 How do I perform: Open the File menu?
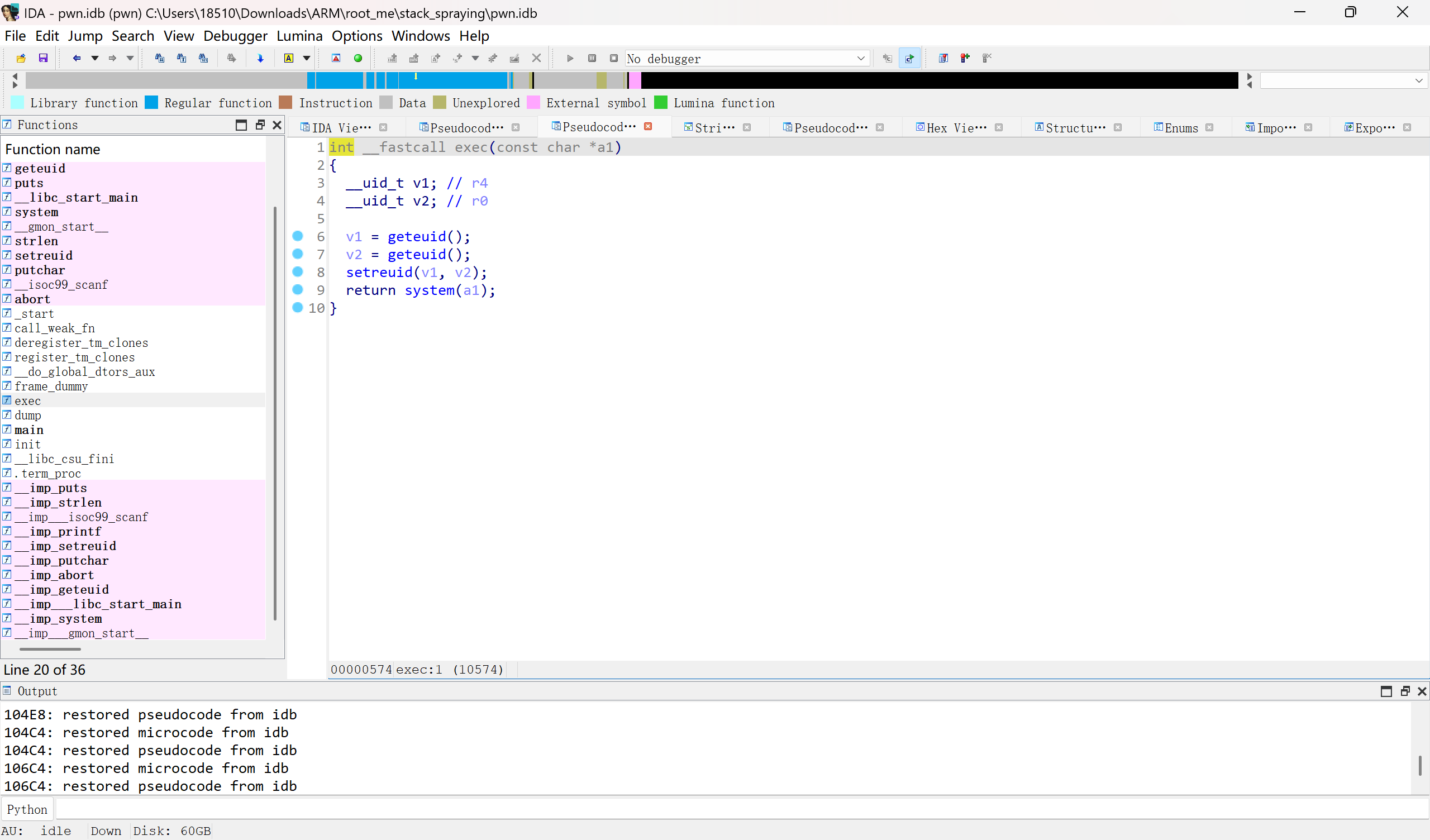tap(15, 36)
